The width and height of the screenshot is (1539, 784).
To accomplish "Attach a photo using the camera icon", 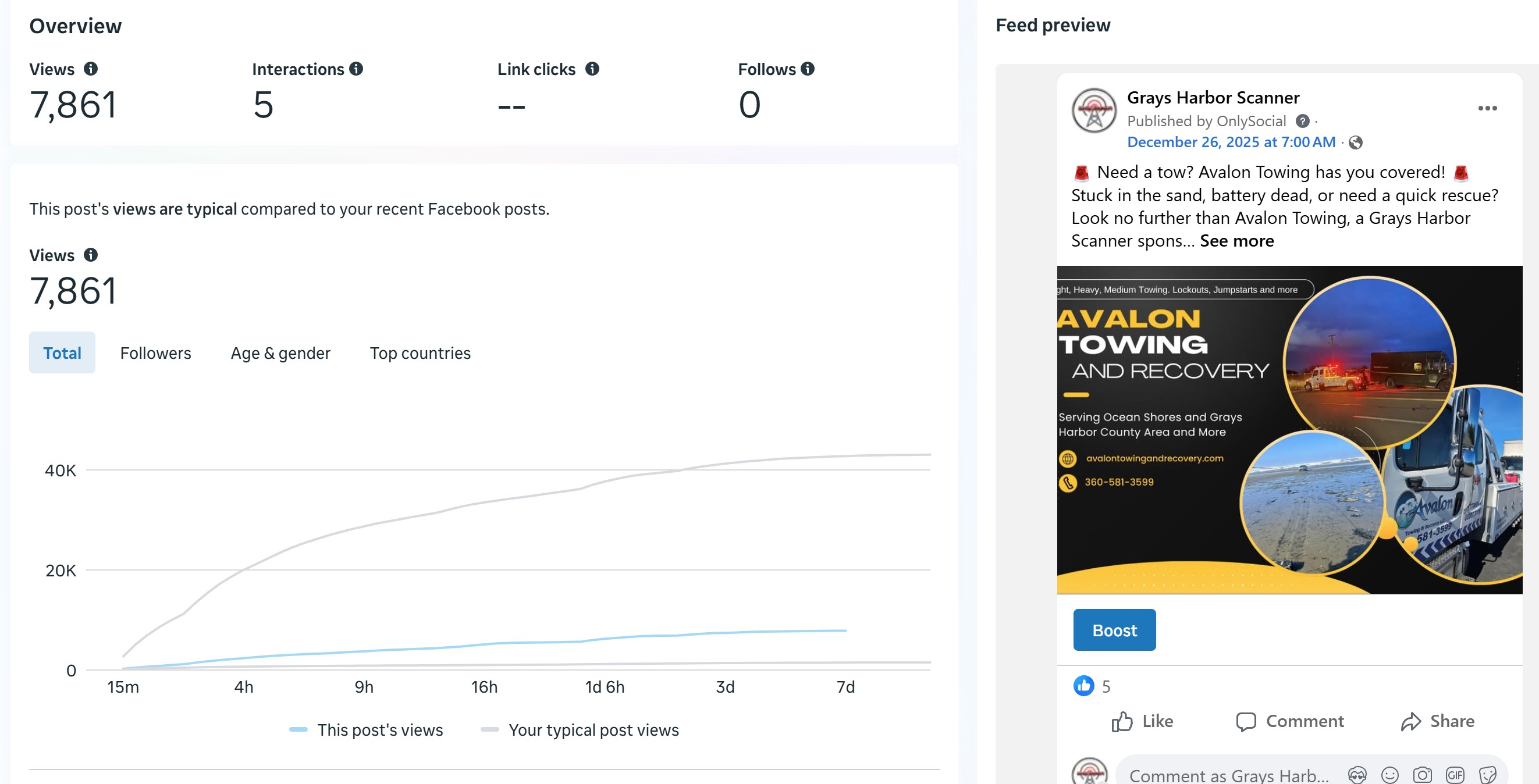I will coord(1422,775).
